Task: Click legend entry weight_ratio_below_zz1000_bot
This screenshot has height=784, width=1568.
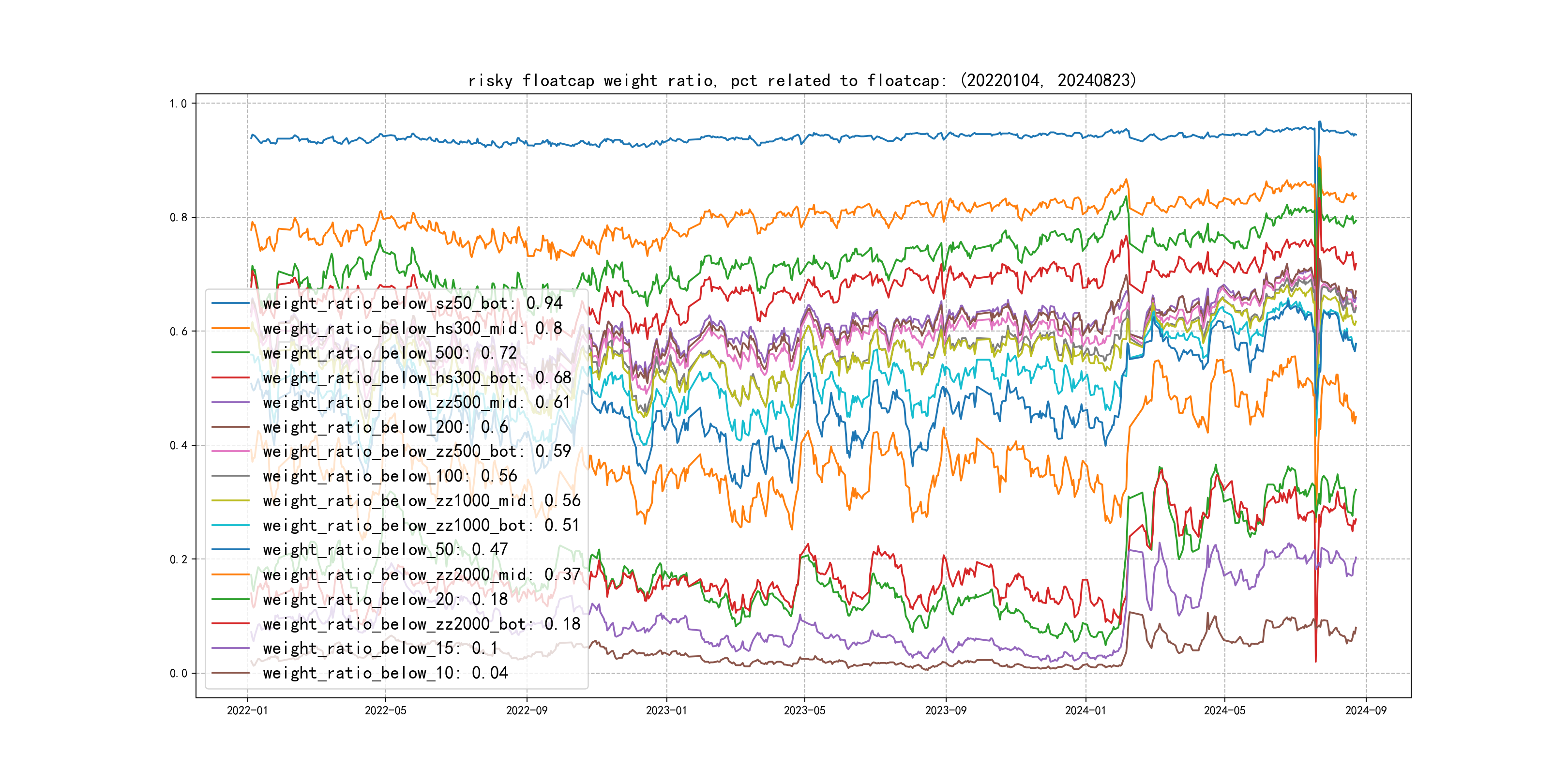Action: 421,525
